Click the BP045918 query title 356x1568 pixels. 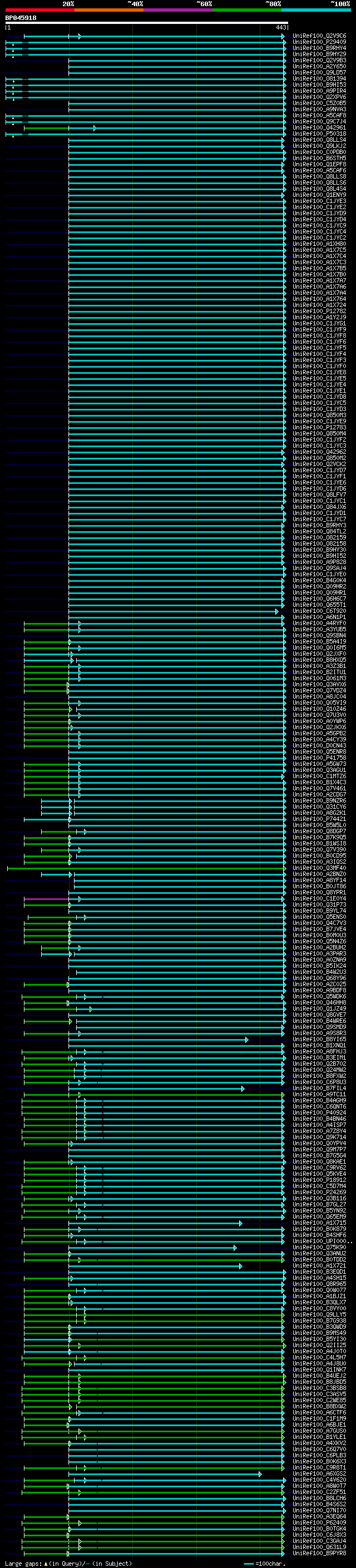(21, 18)
